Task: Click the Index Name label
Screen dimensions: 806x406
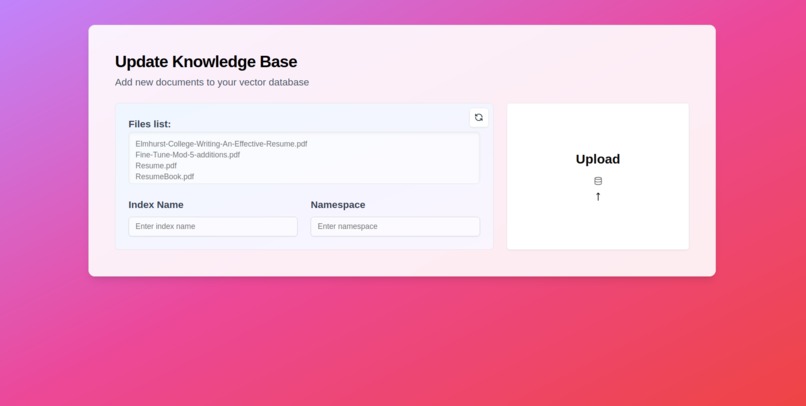Action: point(156,205)
